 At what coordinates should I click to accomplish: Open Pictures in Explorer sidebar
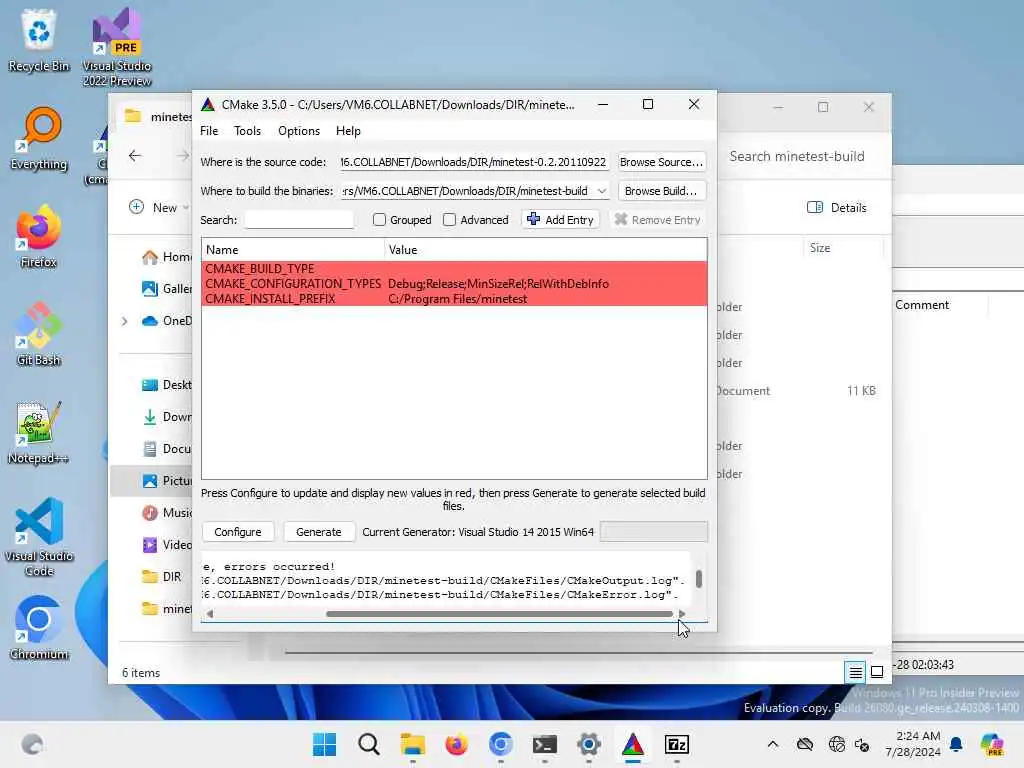pyautogui.click(x=167, y=481)
